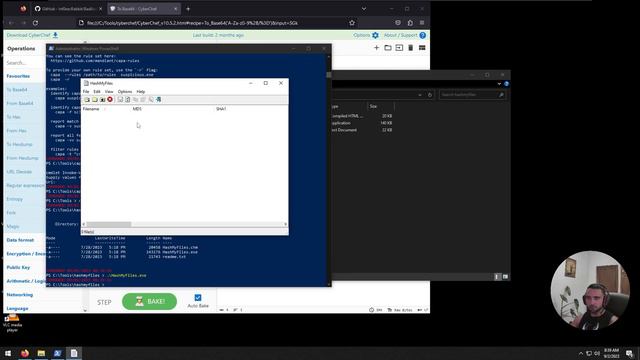
Task: Click Explorer search box for hashmyfiles
Action: point(472,95)
